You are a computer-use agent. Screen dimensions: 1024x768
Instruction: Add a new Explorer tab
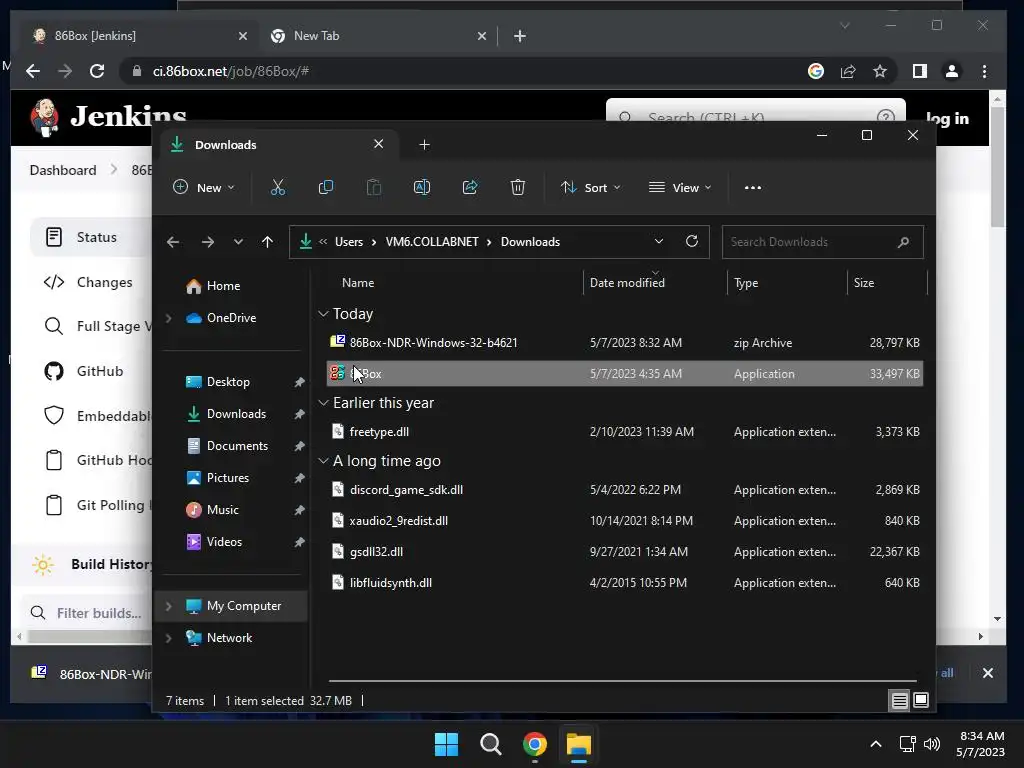pos(424,144)
